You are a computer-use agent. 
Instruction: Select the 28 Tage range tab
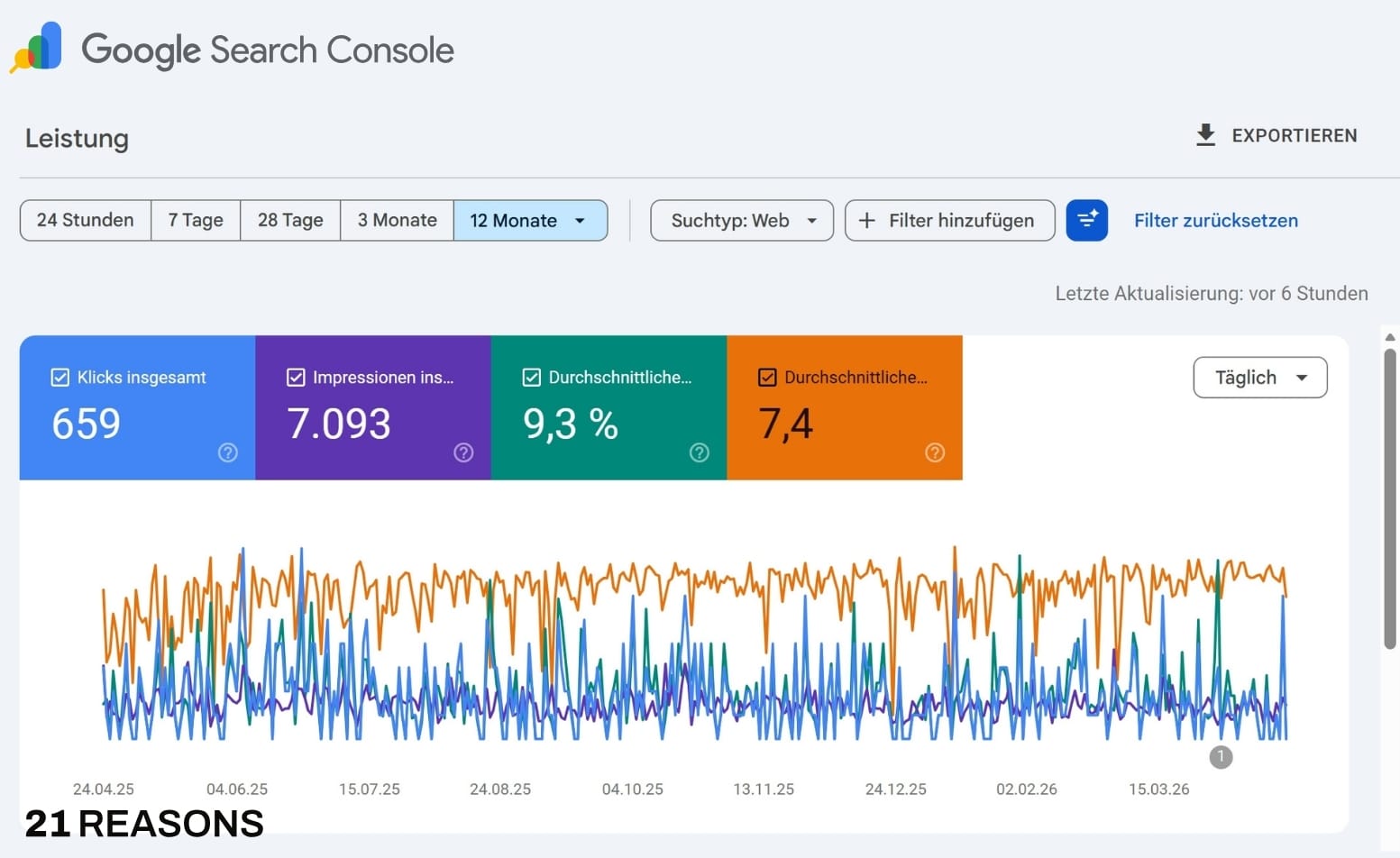click(x=290, y=221)
